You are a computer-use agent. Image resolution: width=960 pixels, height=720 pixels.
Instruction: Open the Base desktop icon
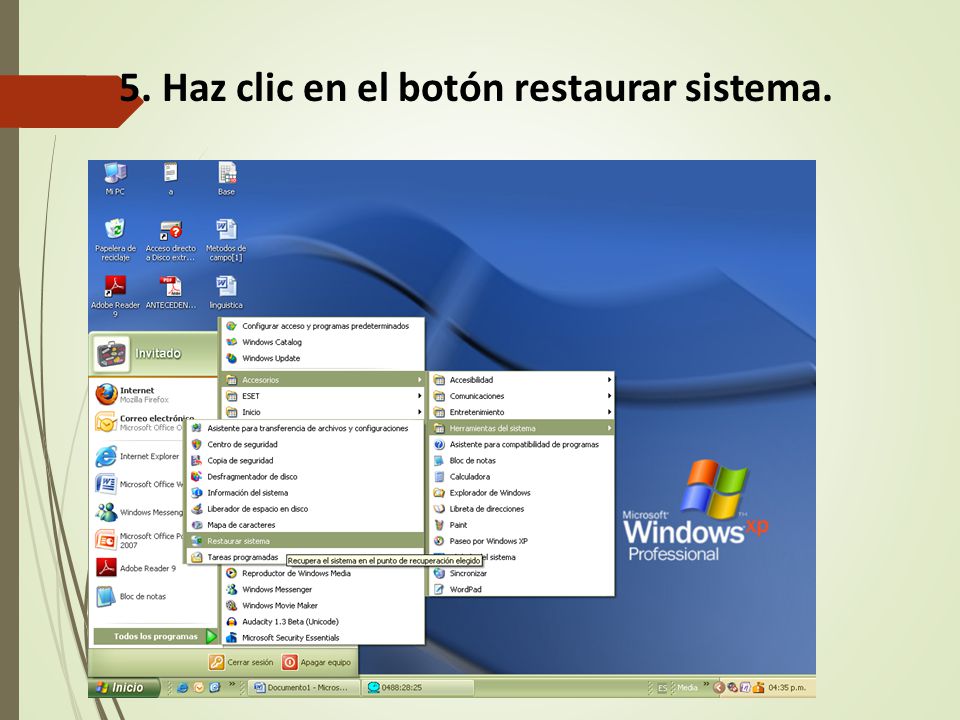tap(227, 178)
